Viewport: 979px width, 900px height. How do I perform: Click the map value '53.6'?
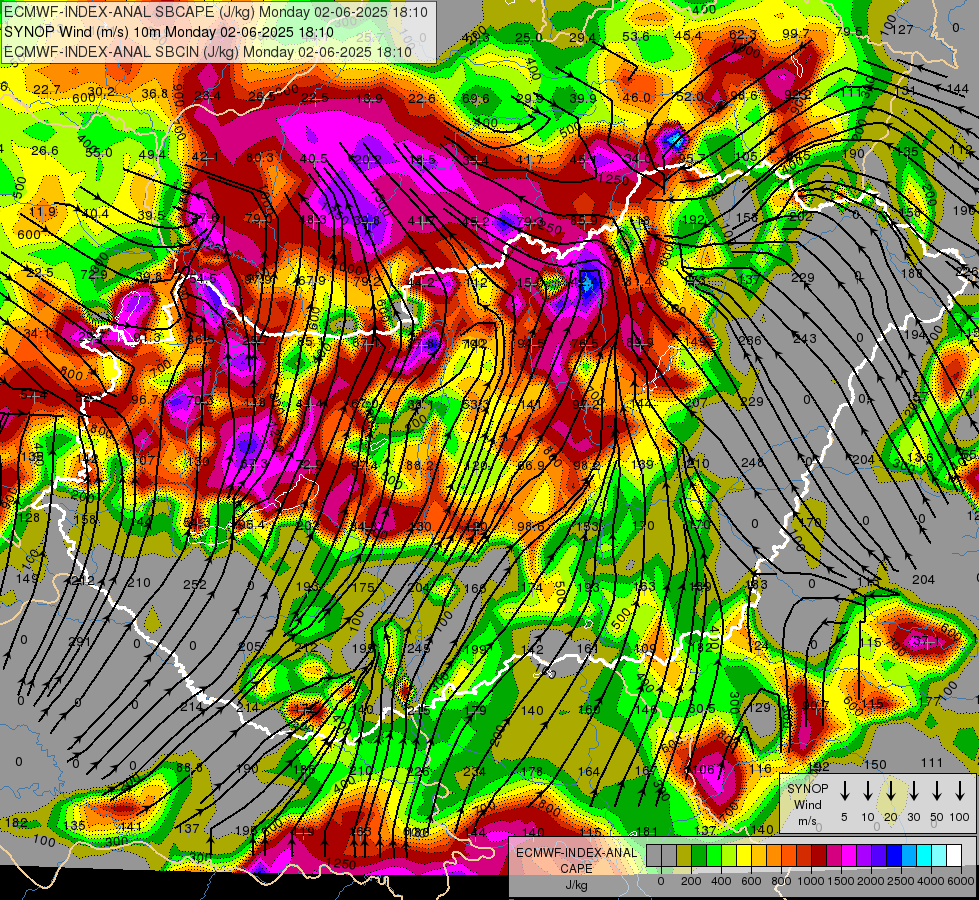[636, 37]
